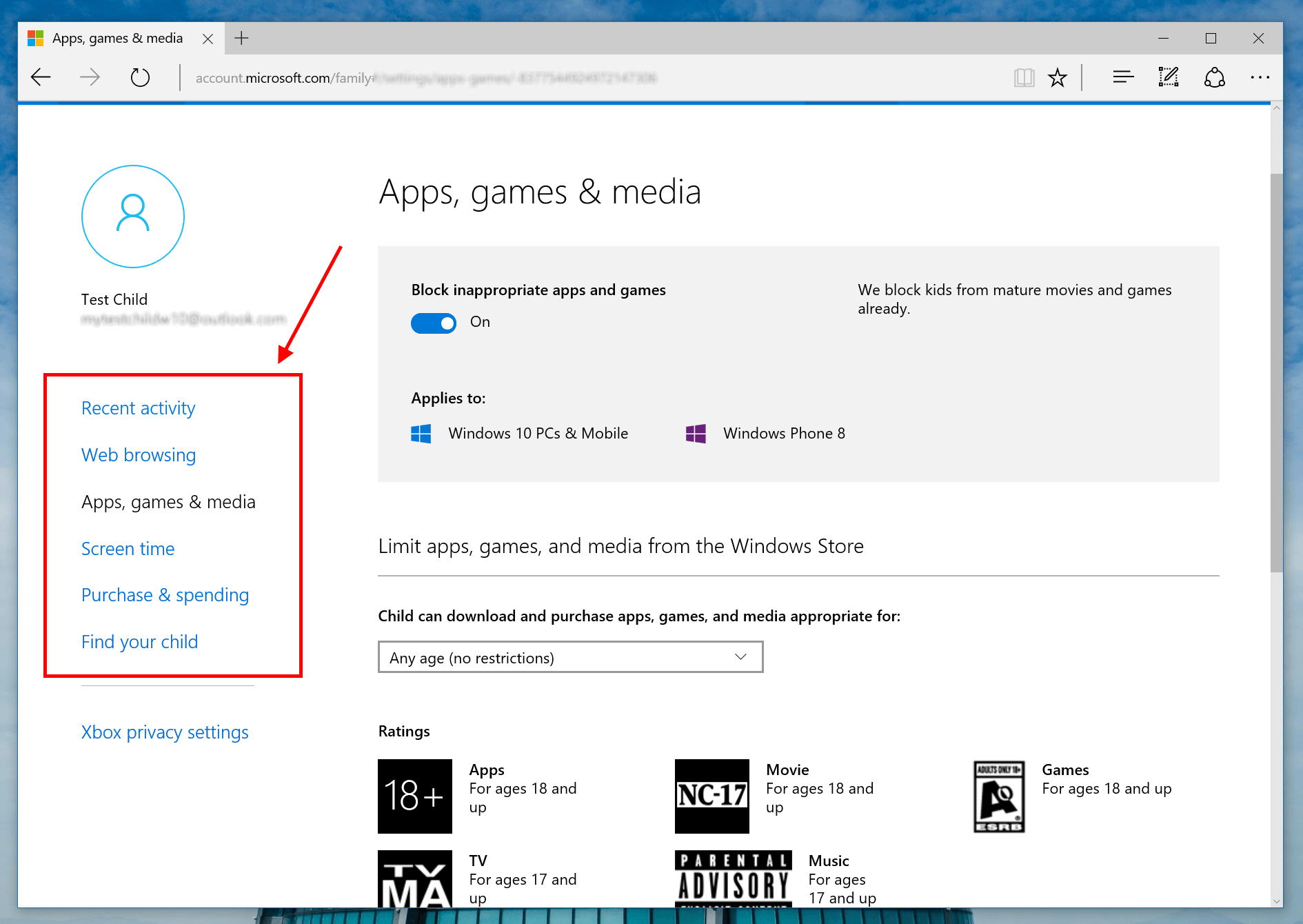Click the Ratings heading

coord(404,732)
